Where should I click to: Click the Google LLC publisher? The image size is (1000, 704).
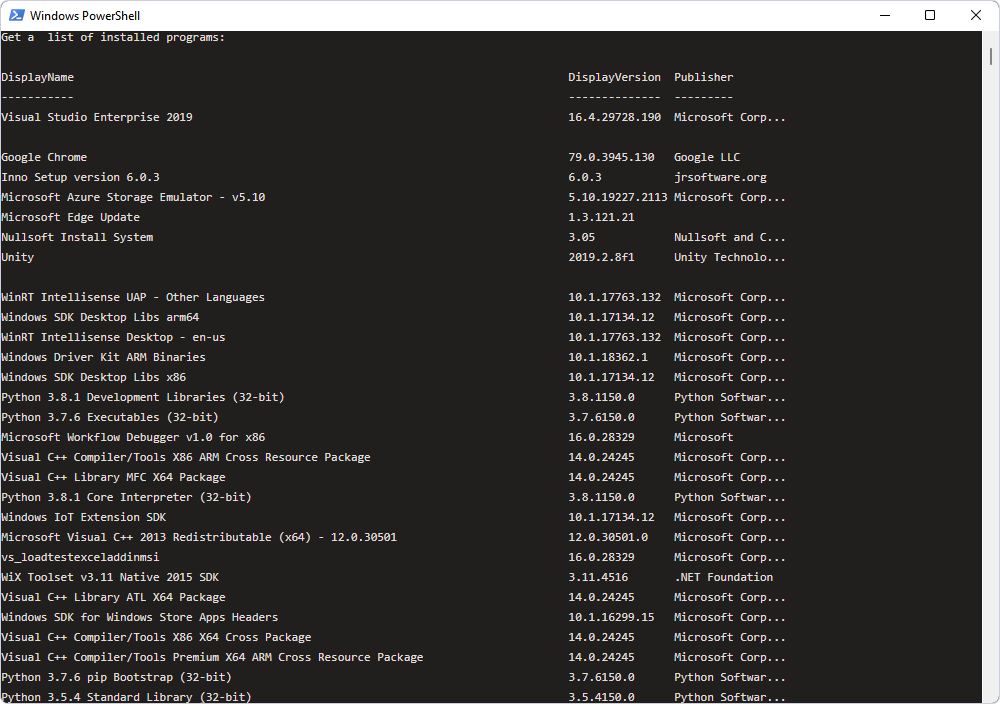pyautogui.click(x=707, y=158)
